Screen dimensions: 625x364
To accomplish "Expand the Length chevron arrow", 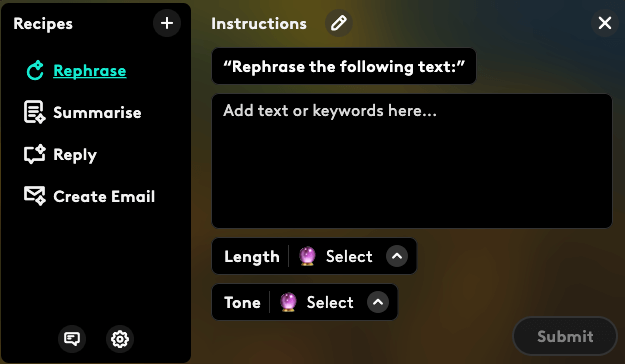I will tap(397, 256).
